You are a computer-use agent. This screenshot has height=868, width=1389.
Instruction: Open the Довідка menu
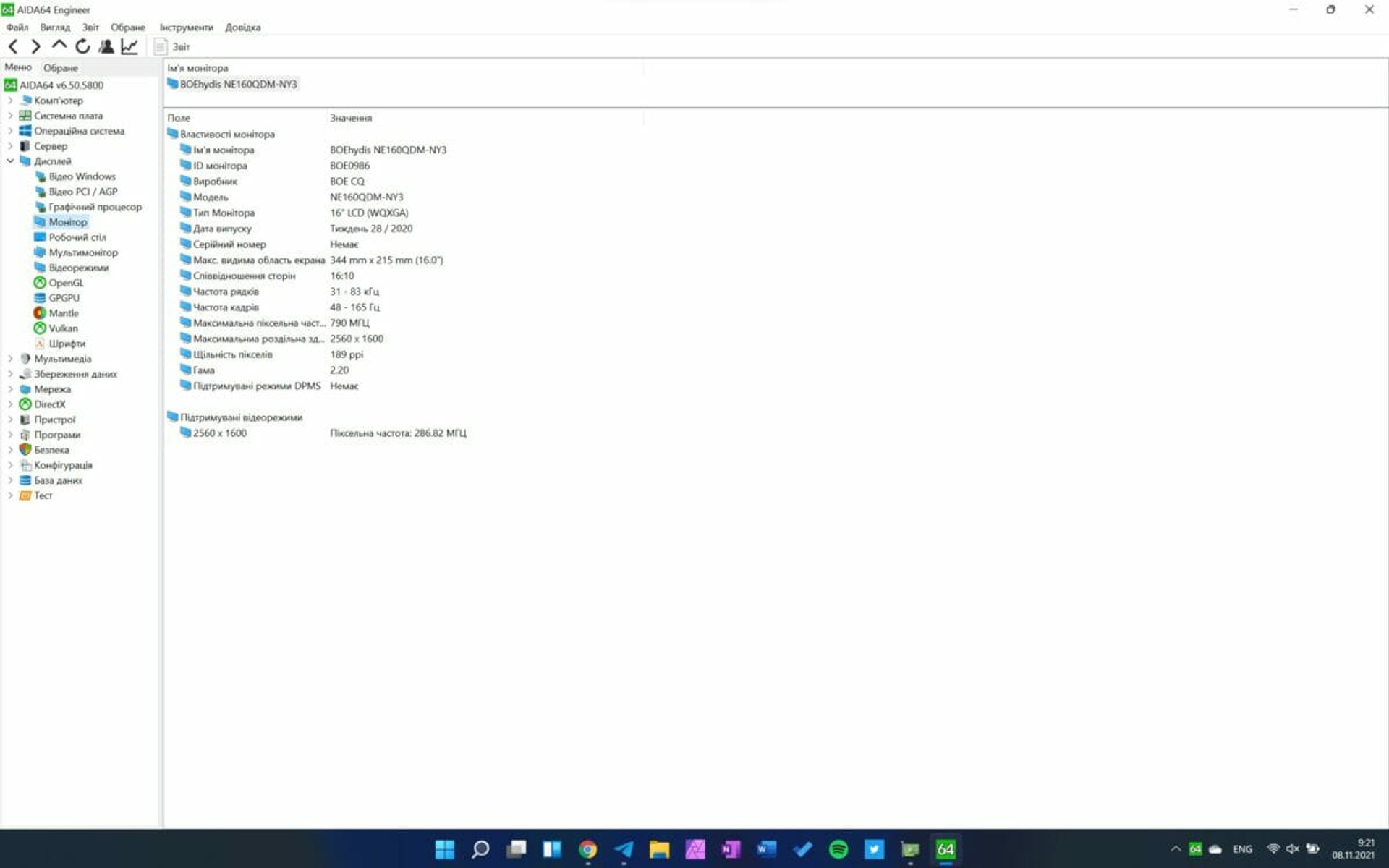click(x=242, y=27)
